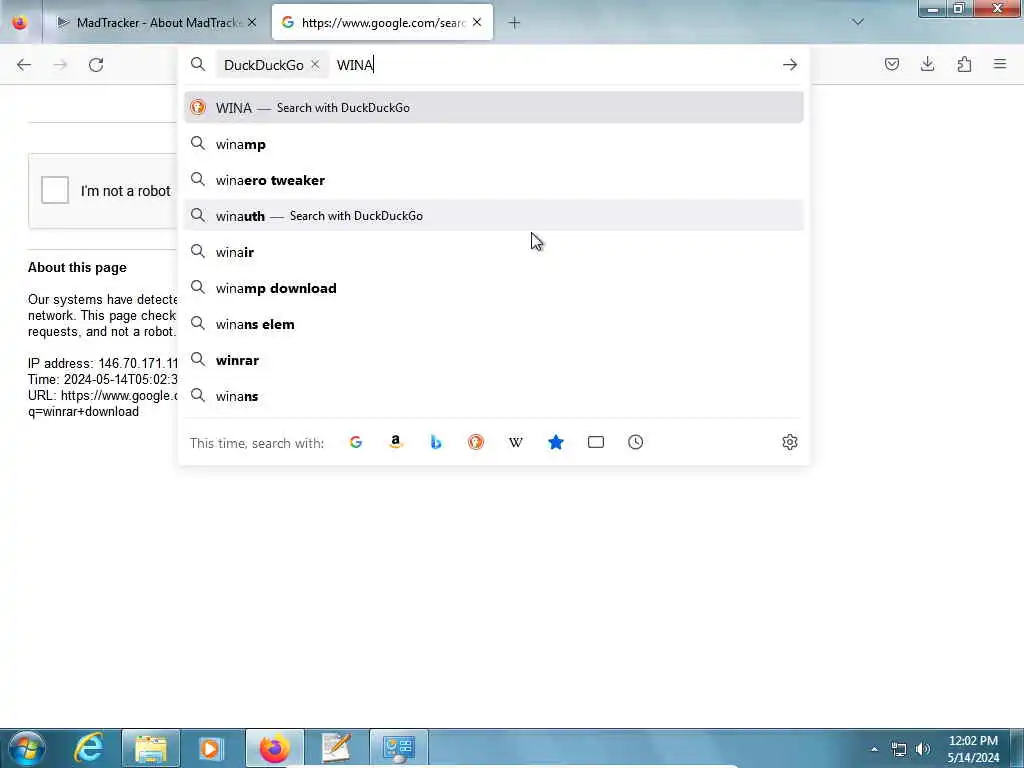Choose the winans suggestion

point(493,396)
